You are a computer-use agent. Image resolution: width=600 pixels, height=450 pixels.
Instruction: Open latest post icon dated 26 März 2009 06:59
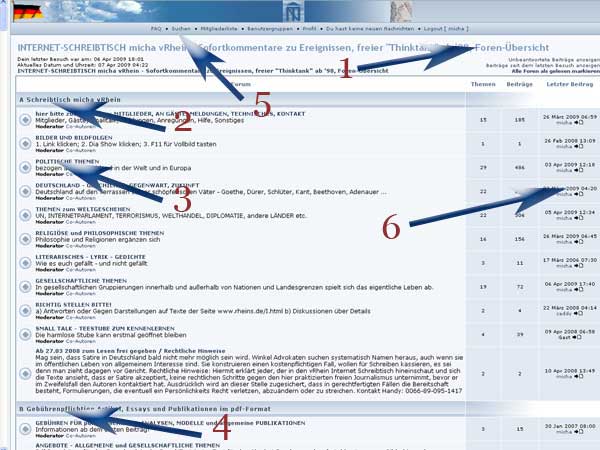click(579, 123)
